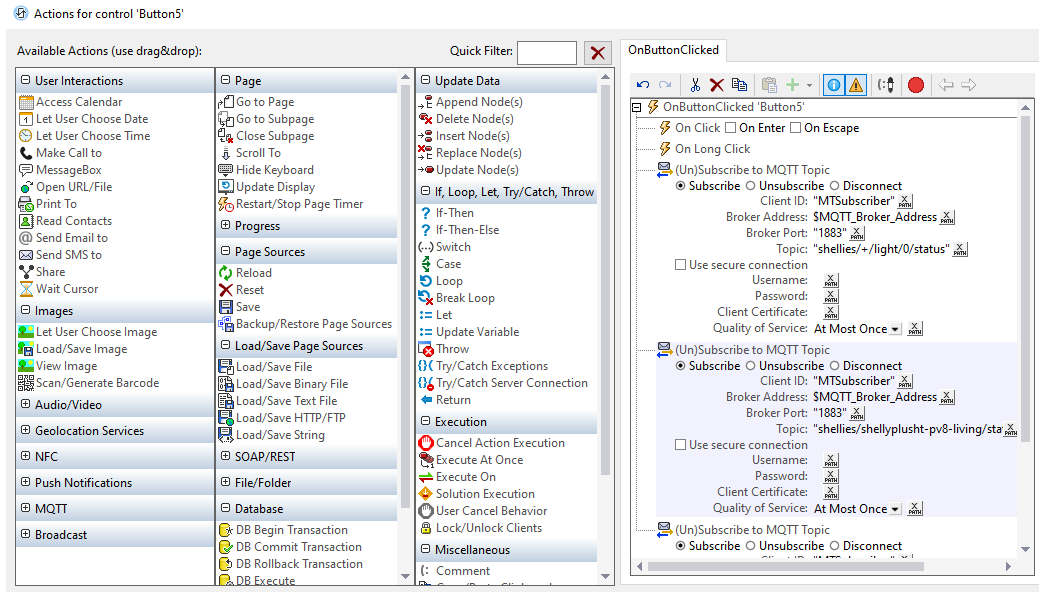The width and height of the screenshot is (1046, 592).
Task: Click the Quick Filter input field
Action: pos(546,53)
